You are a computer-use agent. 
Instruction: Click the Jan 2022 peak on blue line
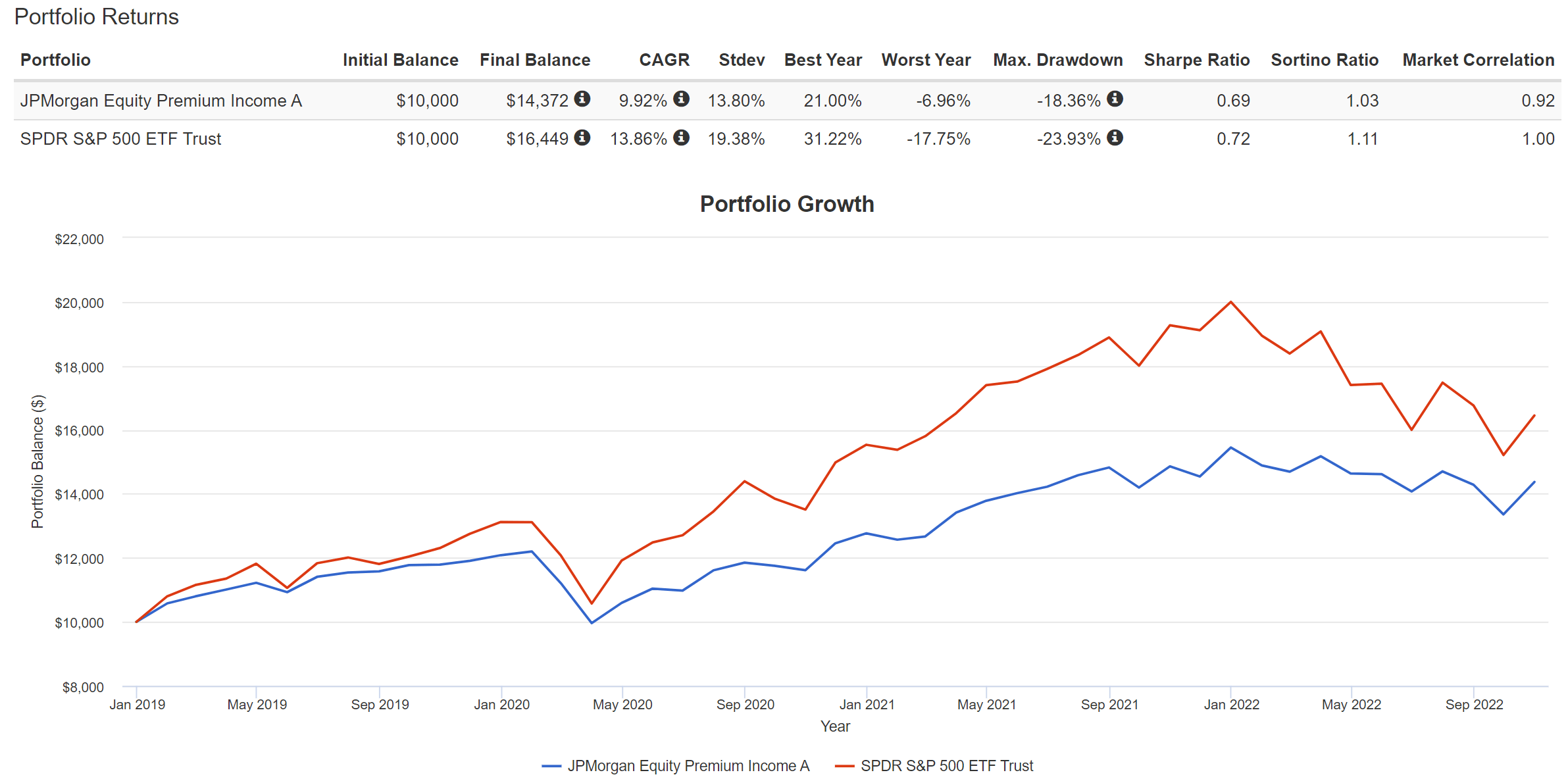(1230, 447)
